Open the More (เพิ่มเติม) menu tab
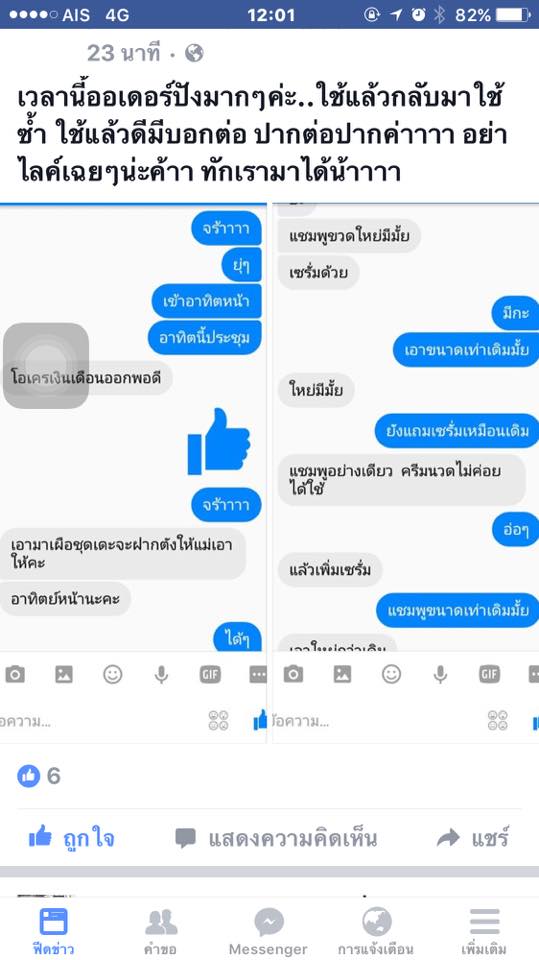This screenshot has width=539, height=960. 484,931
